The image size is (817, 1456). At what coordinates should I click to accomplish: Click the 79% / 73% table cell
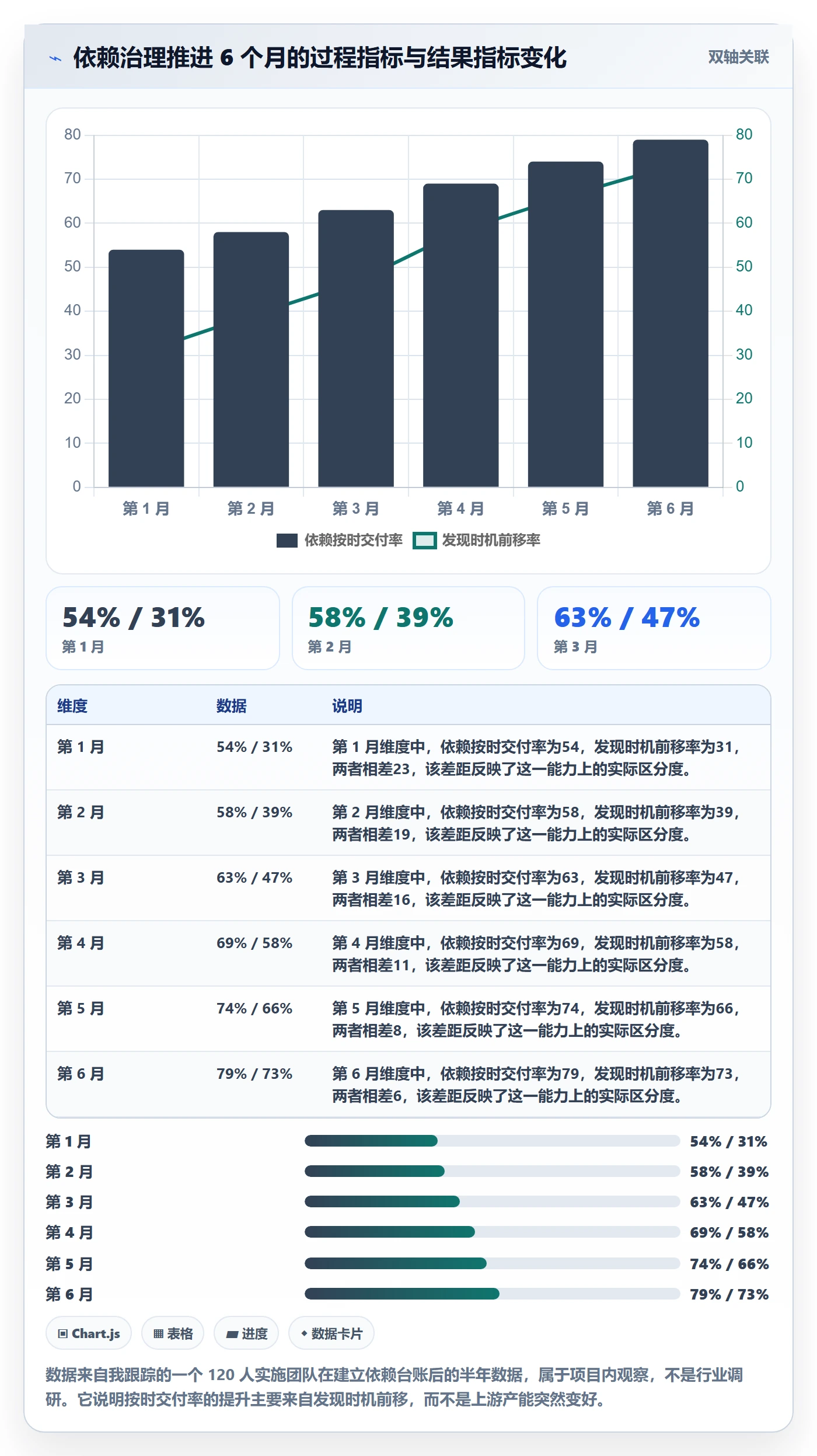tap(254, 1074)
